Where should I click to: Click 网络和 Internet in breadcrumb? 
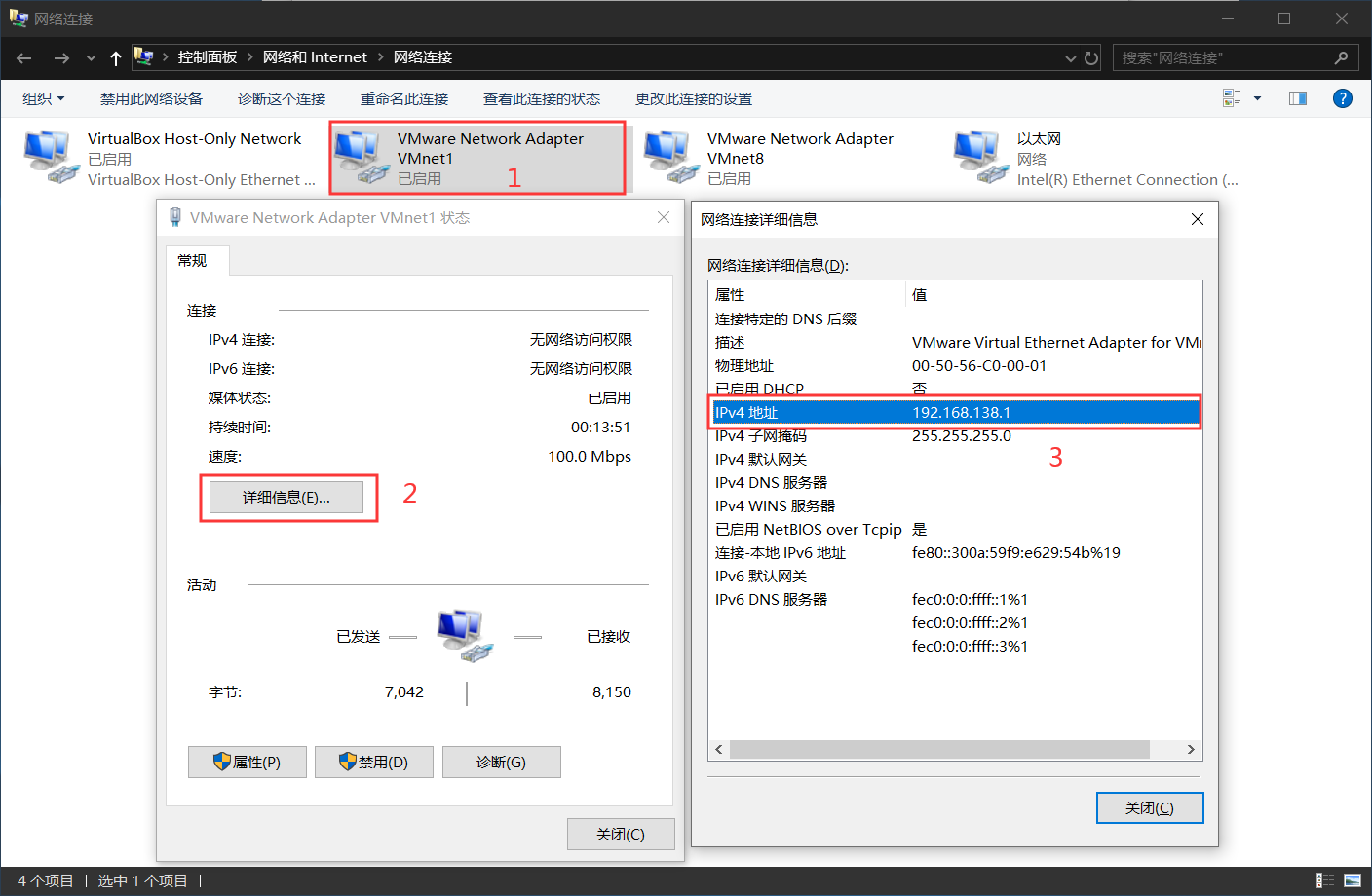[315, 57]
